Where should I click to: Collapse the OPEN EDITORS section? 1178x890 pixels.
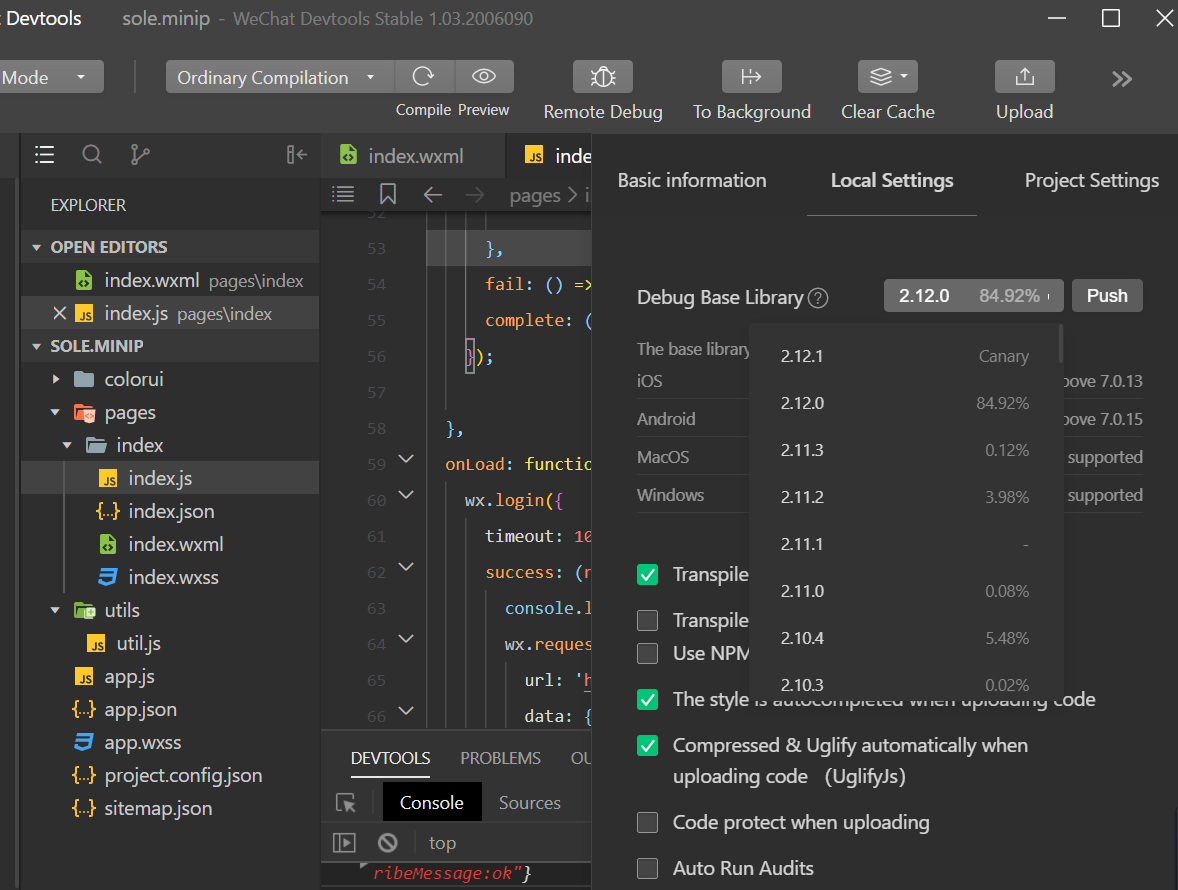click(x=36, y=247)
